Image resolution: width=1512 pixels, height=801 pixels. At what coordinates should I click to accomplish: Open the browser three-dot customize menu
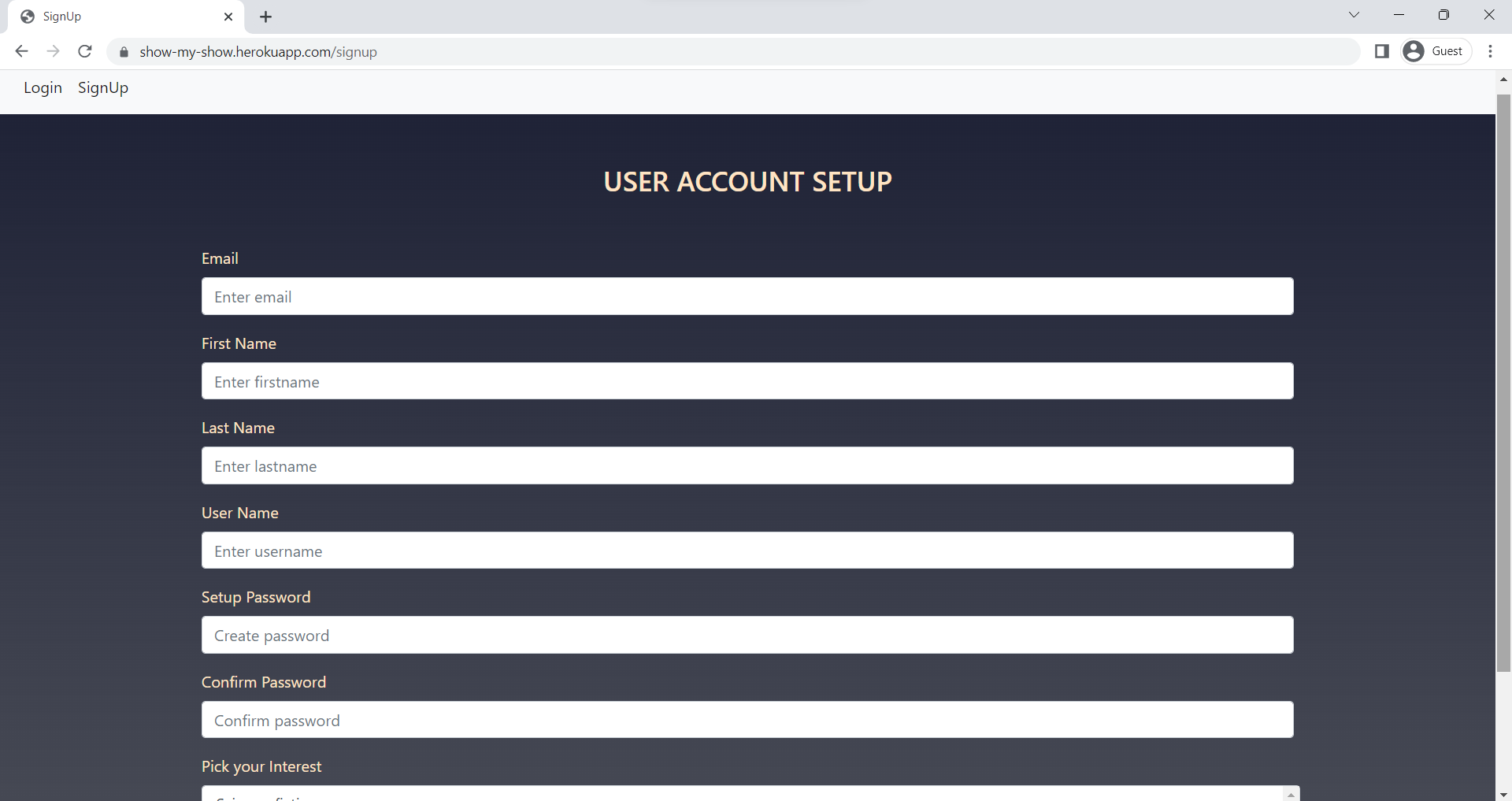(1491, 51)
